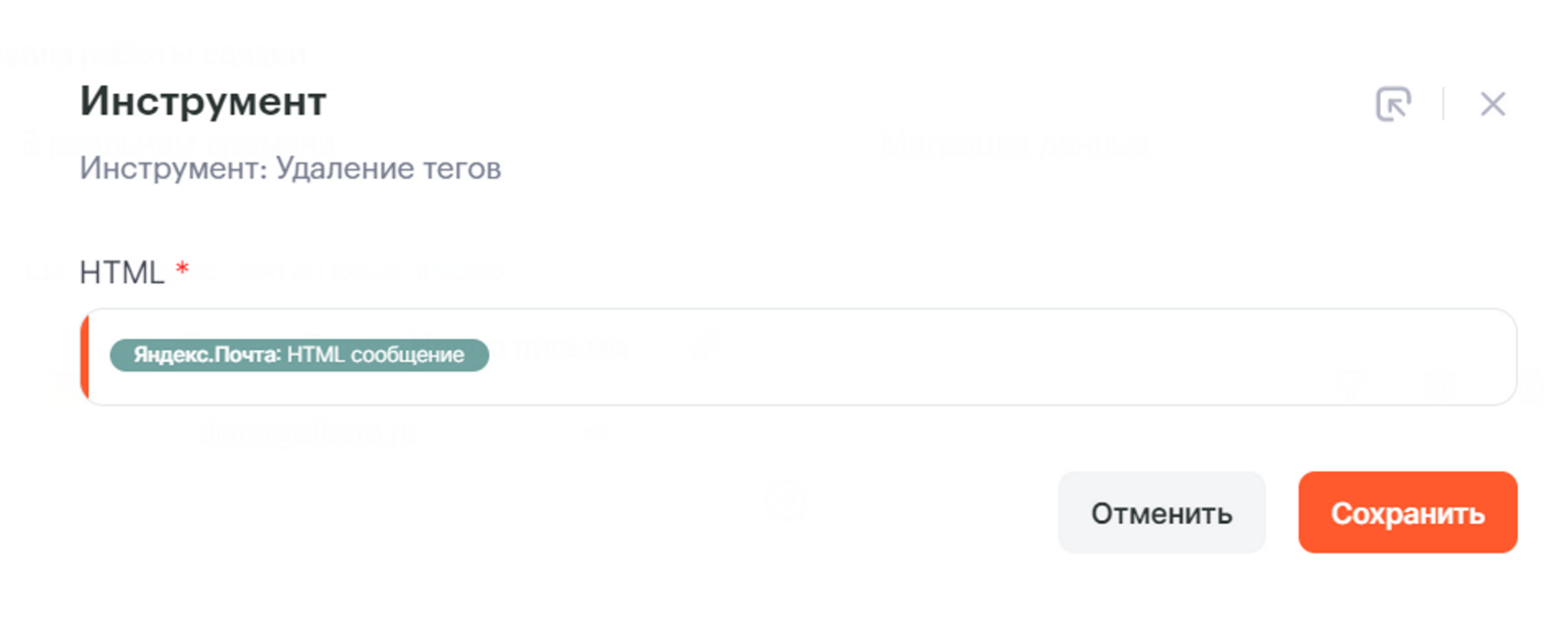Save changes with the Сохранить button
The image size is (1568, 623).
1407,512
